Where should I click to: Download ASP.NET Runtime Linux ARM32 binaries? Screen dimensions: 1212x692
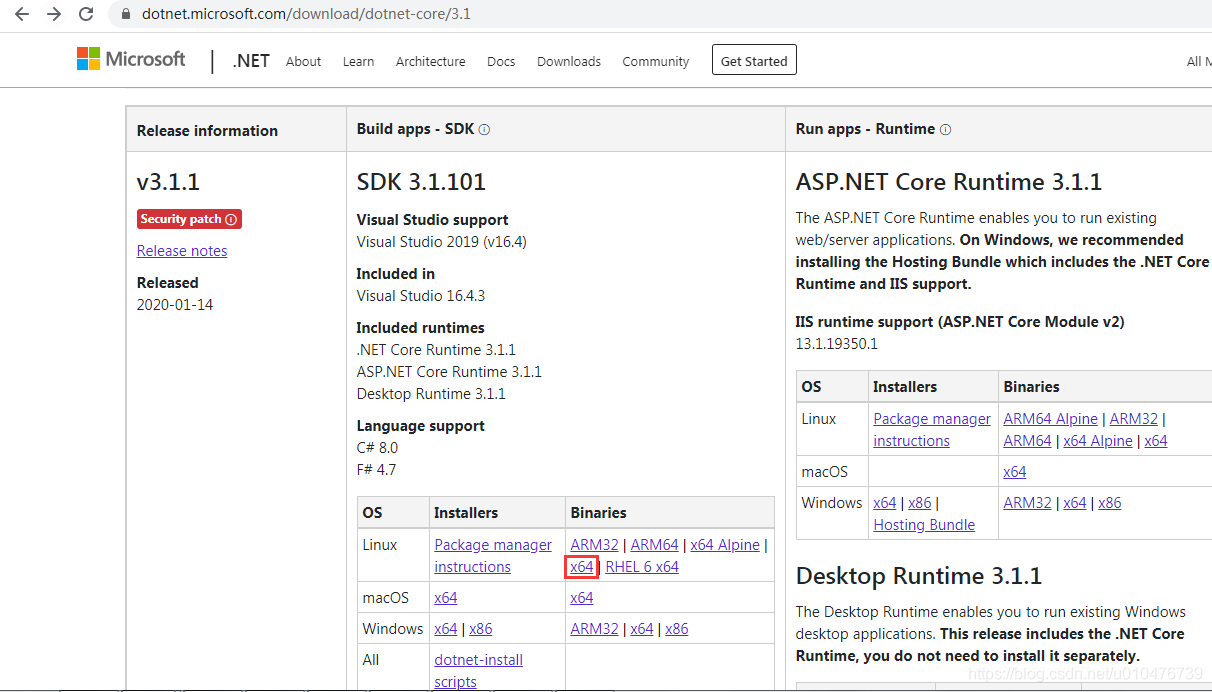1133,419
